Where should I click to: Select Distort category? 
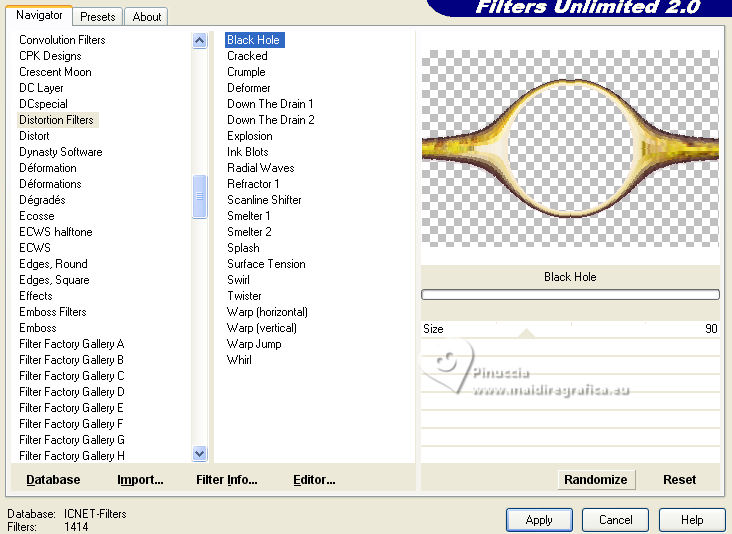coord(34,136)
